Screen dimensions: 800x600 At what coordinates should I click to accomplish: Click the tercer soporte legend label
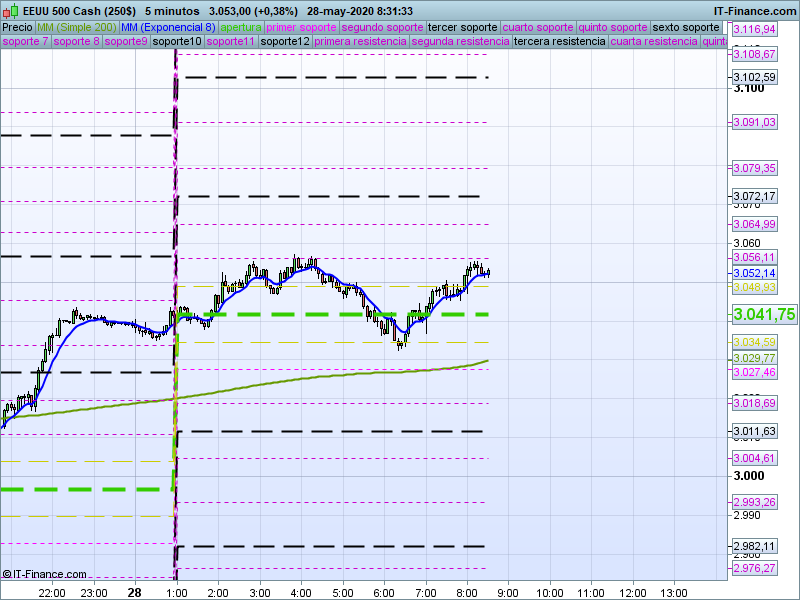tap(462, 27)
